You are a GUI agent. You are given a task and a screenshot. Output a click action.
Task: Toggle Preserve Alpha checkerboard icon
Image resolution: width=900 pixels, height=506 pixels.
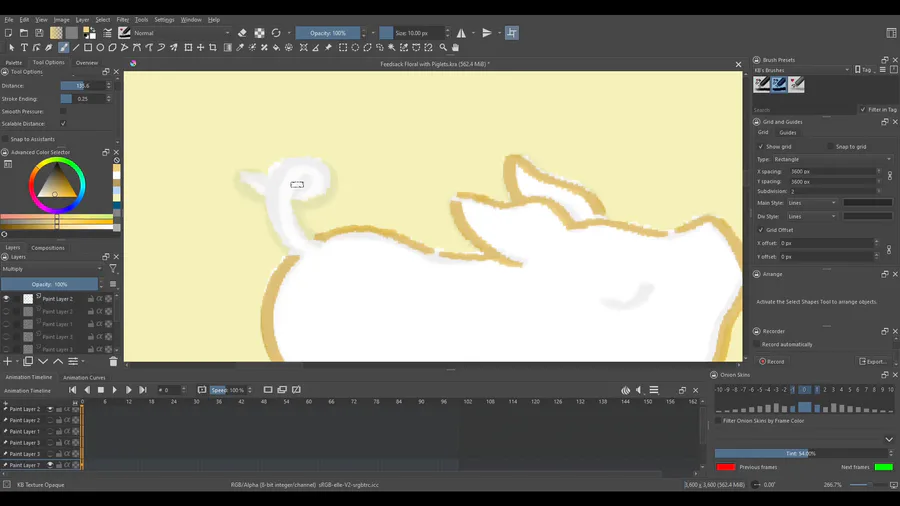(x=259, y=33)
